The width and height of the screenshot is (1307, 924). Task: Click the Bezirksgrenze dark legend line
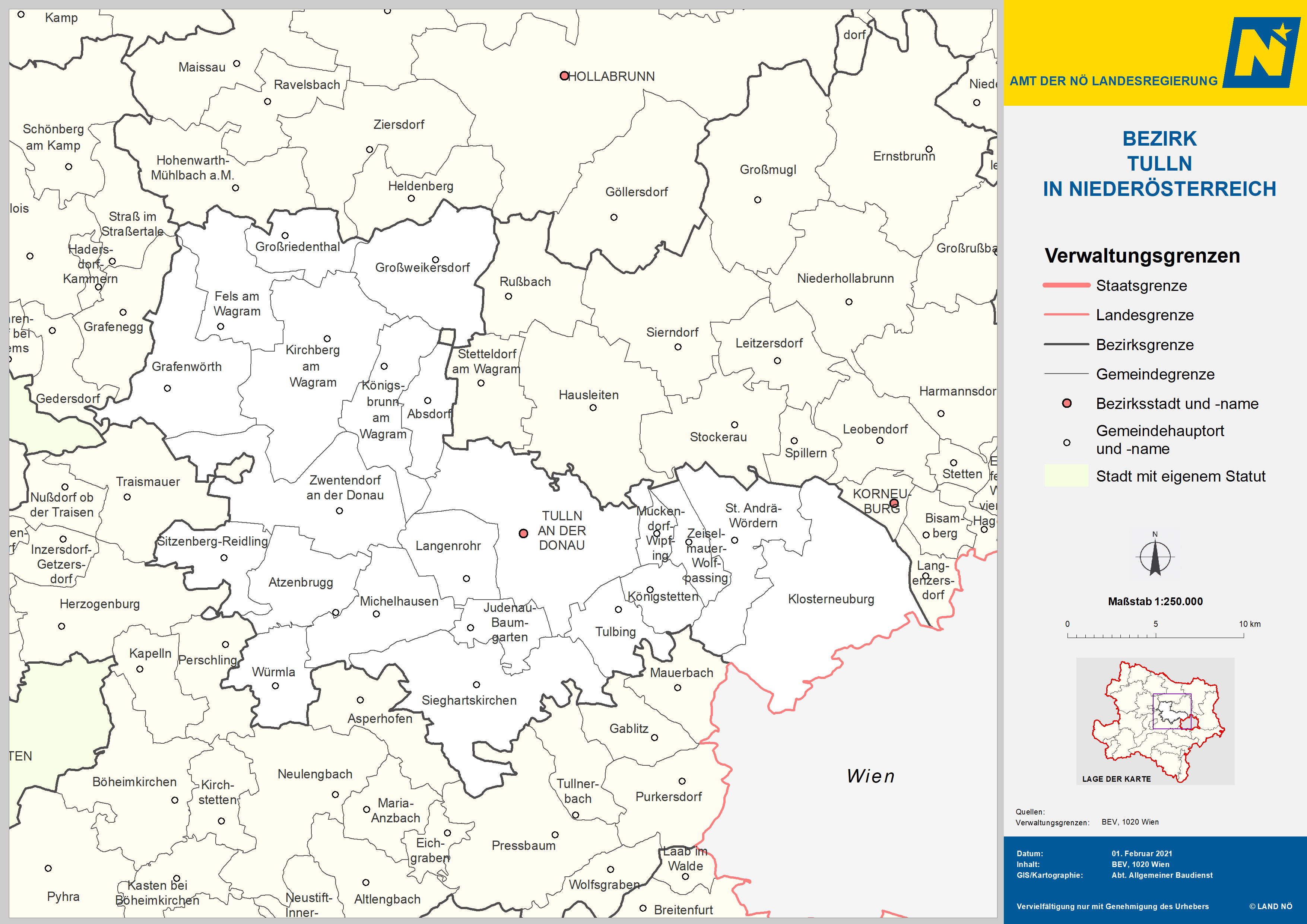(x=1066, y=344)
